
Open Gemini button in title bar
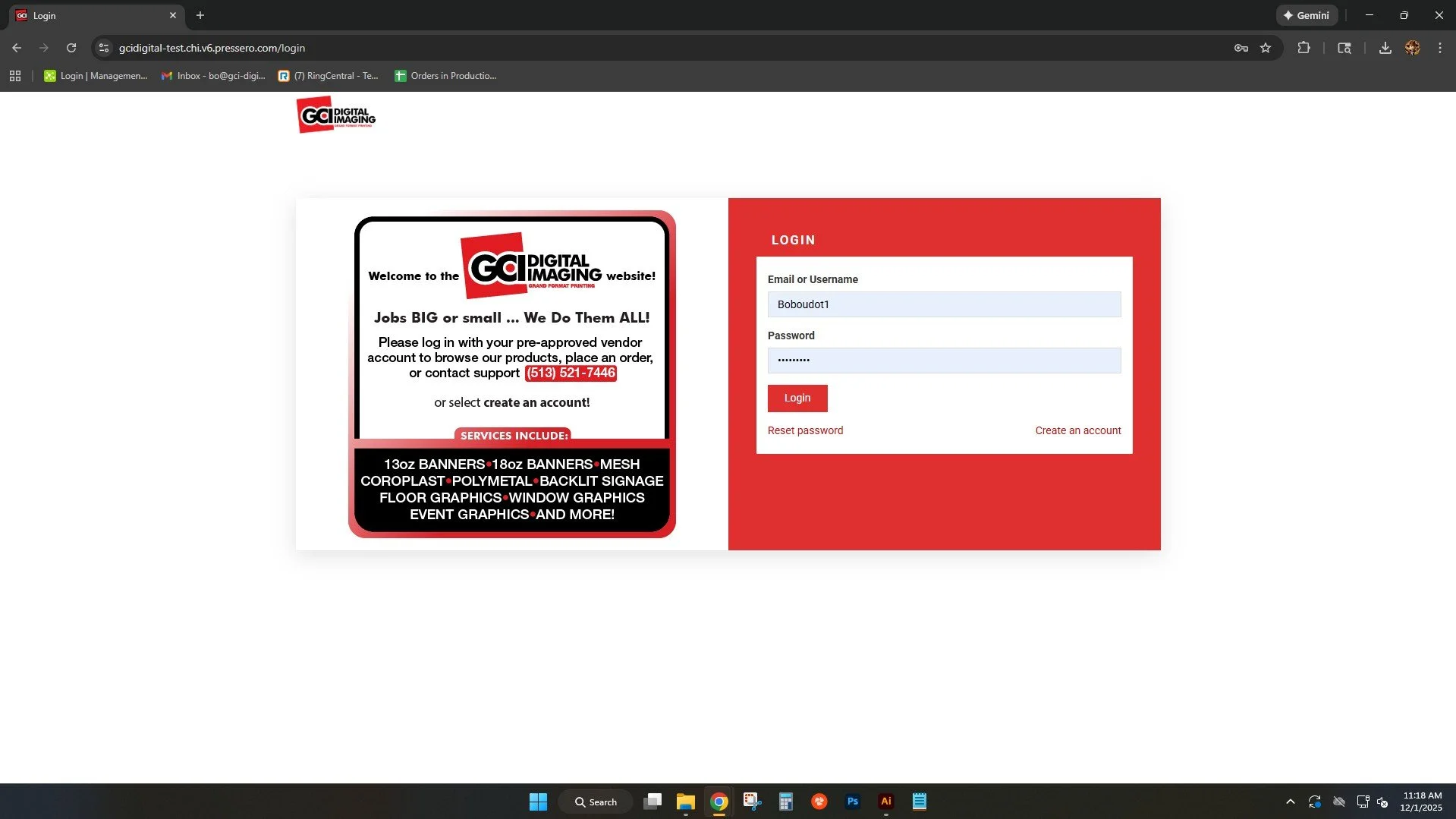tap(1307, 15)
